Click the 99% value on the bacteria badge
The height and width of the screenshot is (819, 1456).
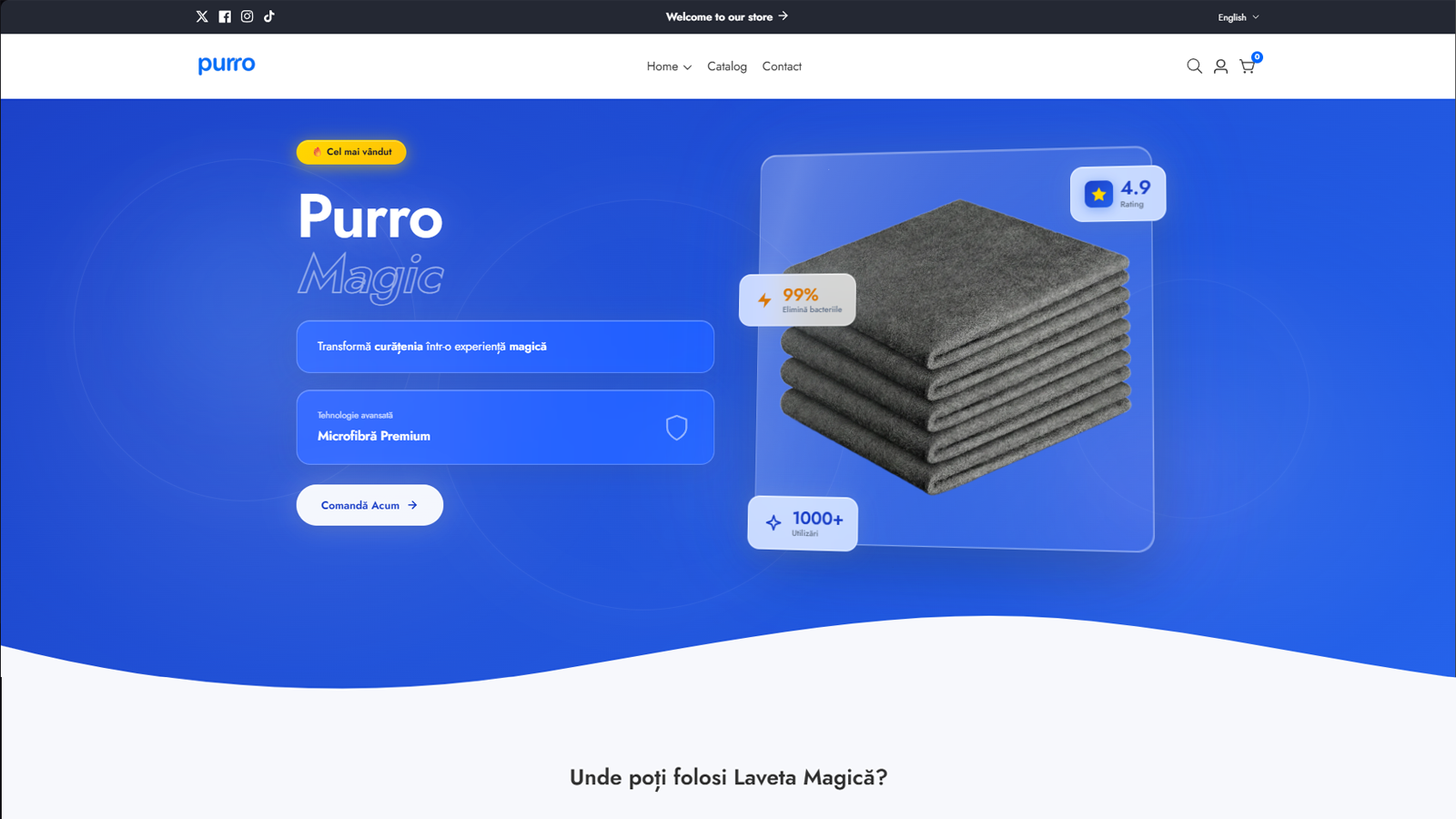click(x=800, y=295)
